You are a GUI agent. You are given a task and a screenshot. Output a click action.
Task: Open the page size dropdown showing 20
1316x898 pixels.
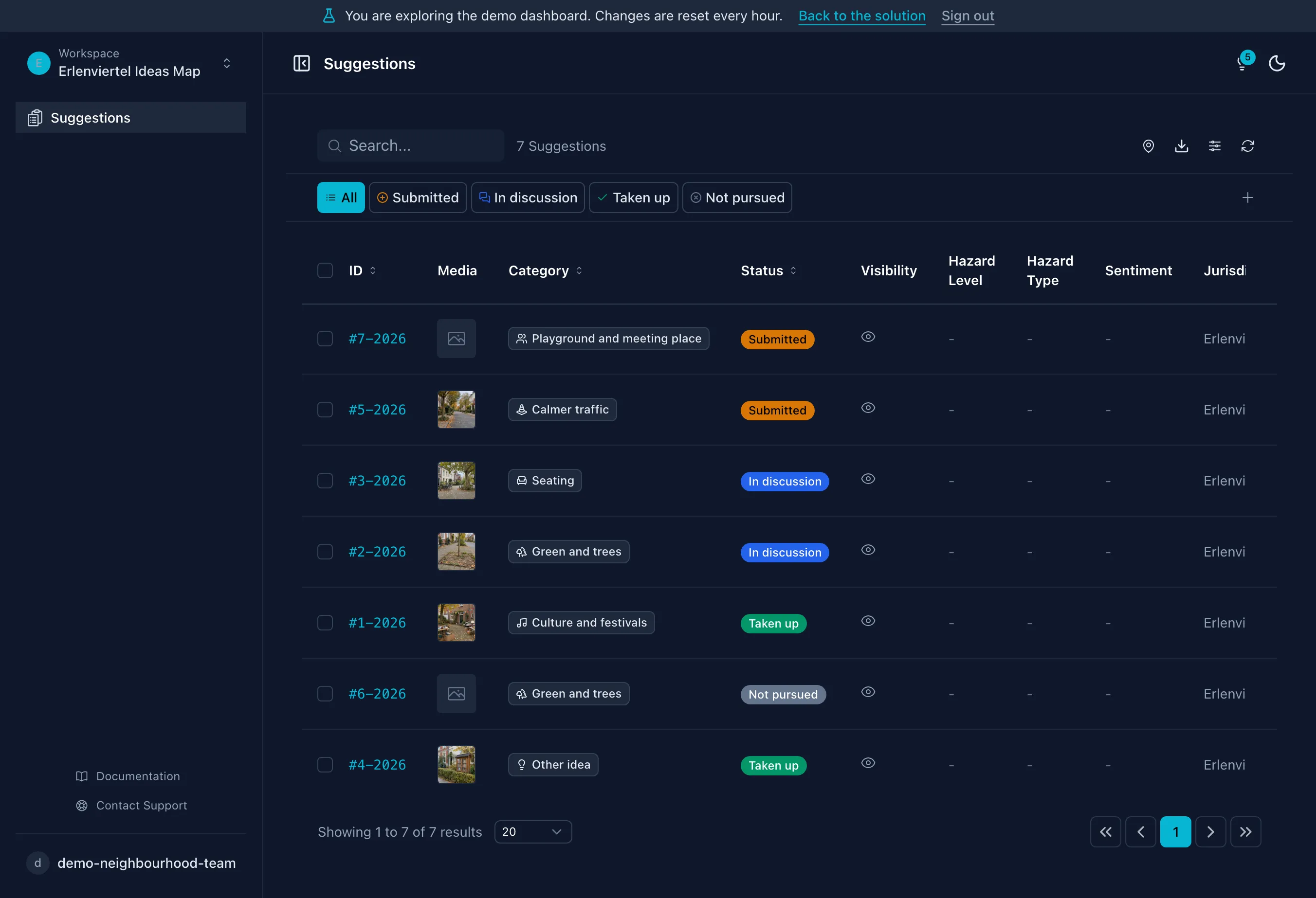tap(533, 832)
